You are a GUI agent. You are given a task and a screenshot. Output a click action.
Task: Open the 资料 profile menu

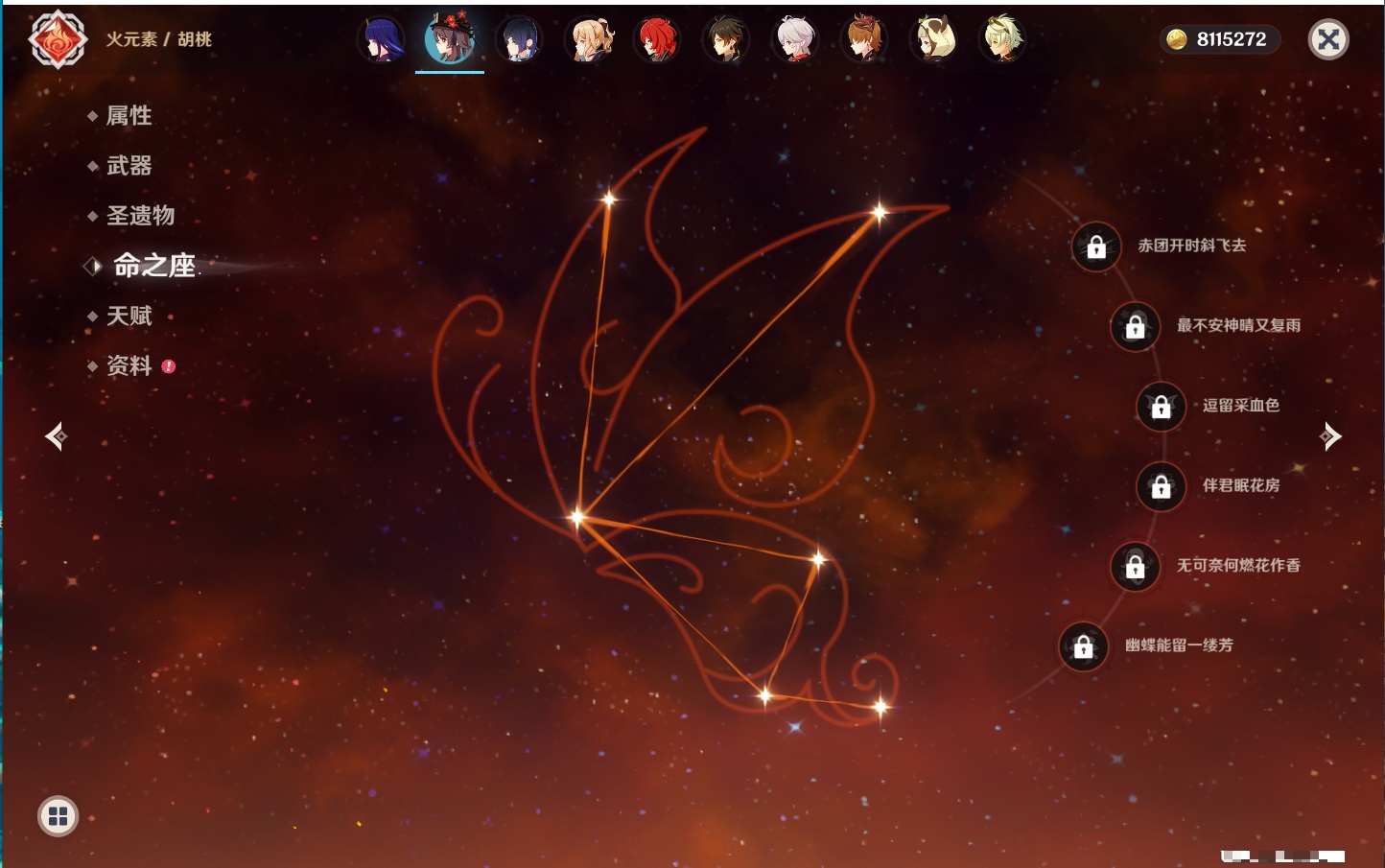coord(129,365)
